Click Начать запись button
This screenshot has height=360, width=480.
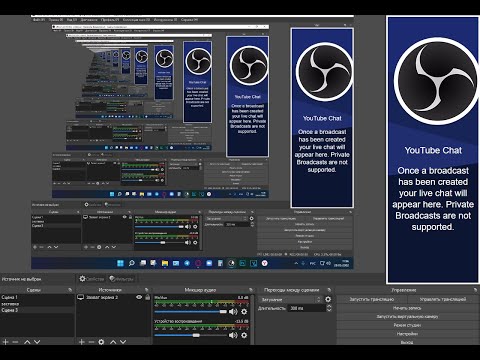pyautogui.click(x=407, y=308)
